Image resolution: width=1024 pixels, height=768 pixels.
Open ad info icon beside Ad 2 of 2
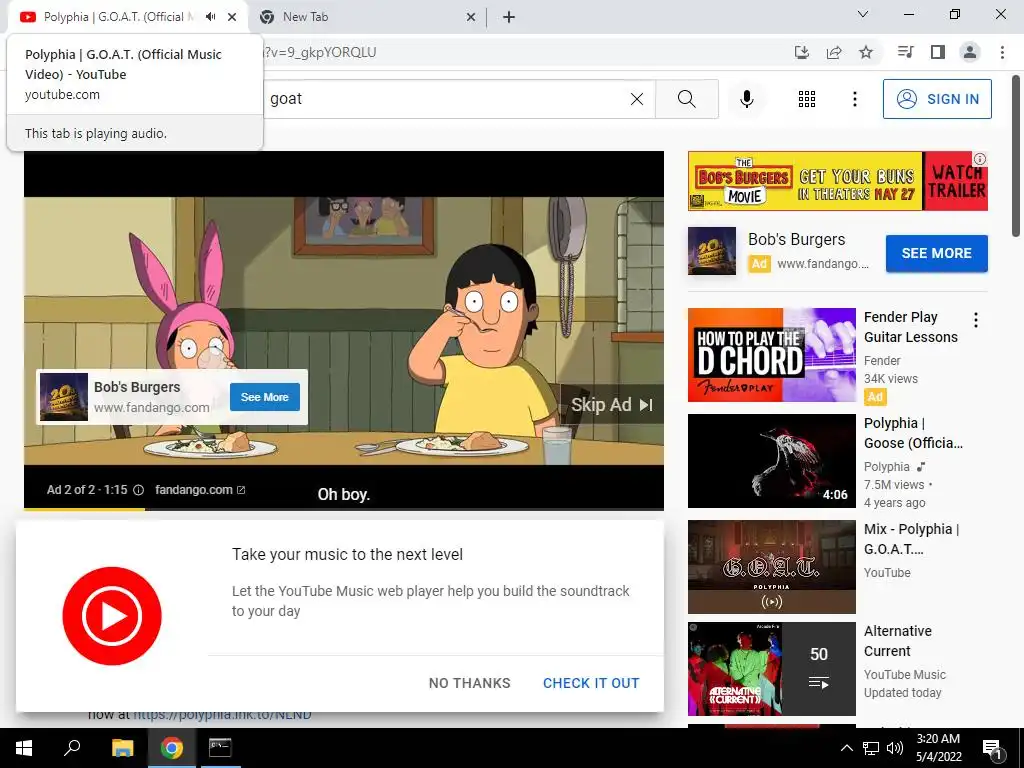[x=138, y=490]
